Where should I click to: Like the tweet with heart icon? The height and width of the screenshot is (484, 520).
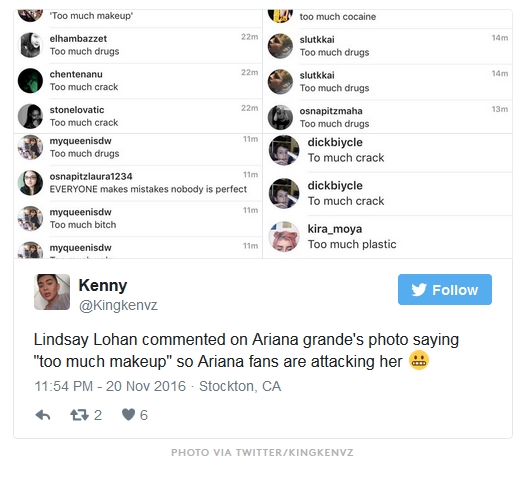128,415
